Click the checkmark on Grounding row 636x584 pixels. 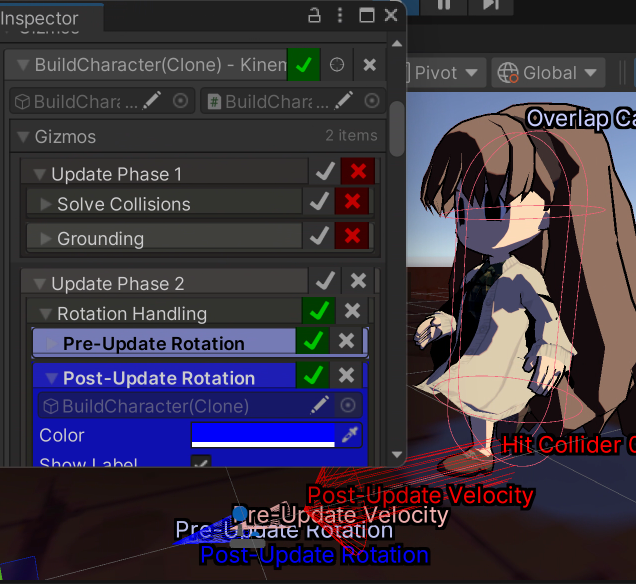(x=319, y=236)
